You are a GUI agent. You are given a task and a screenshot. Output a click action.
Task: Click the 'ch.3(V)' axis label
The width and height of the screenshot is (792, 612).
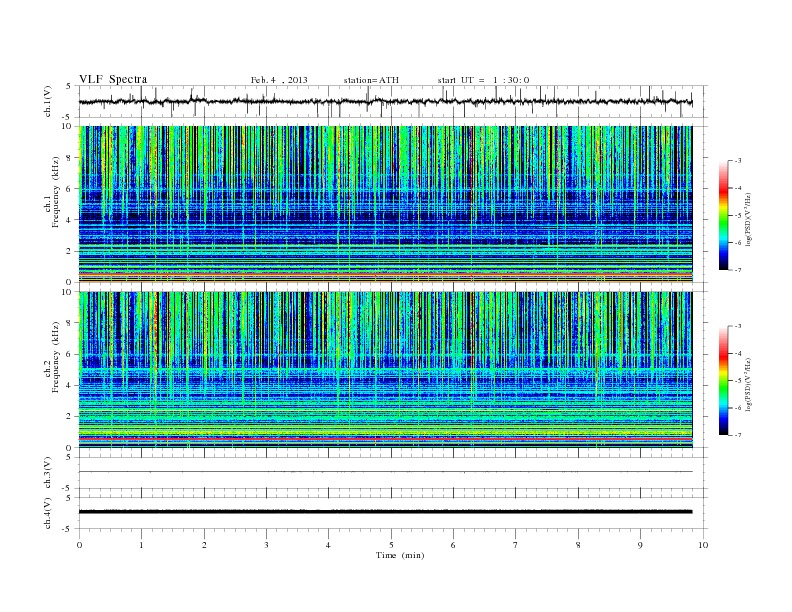48,473
